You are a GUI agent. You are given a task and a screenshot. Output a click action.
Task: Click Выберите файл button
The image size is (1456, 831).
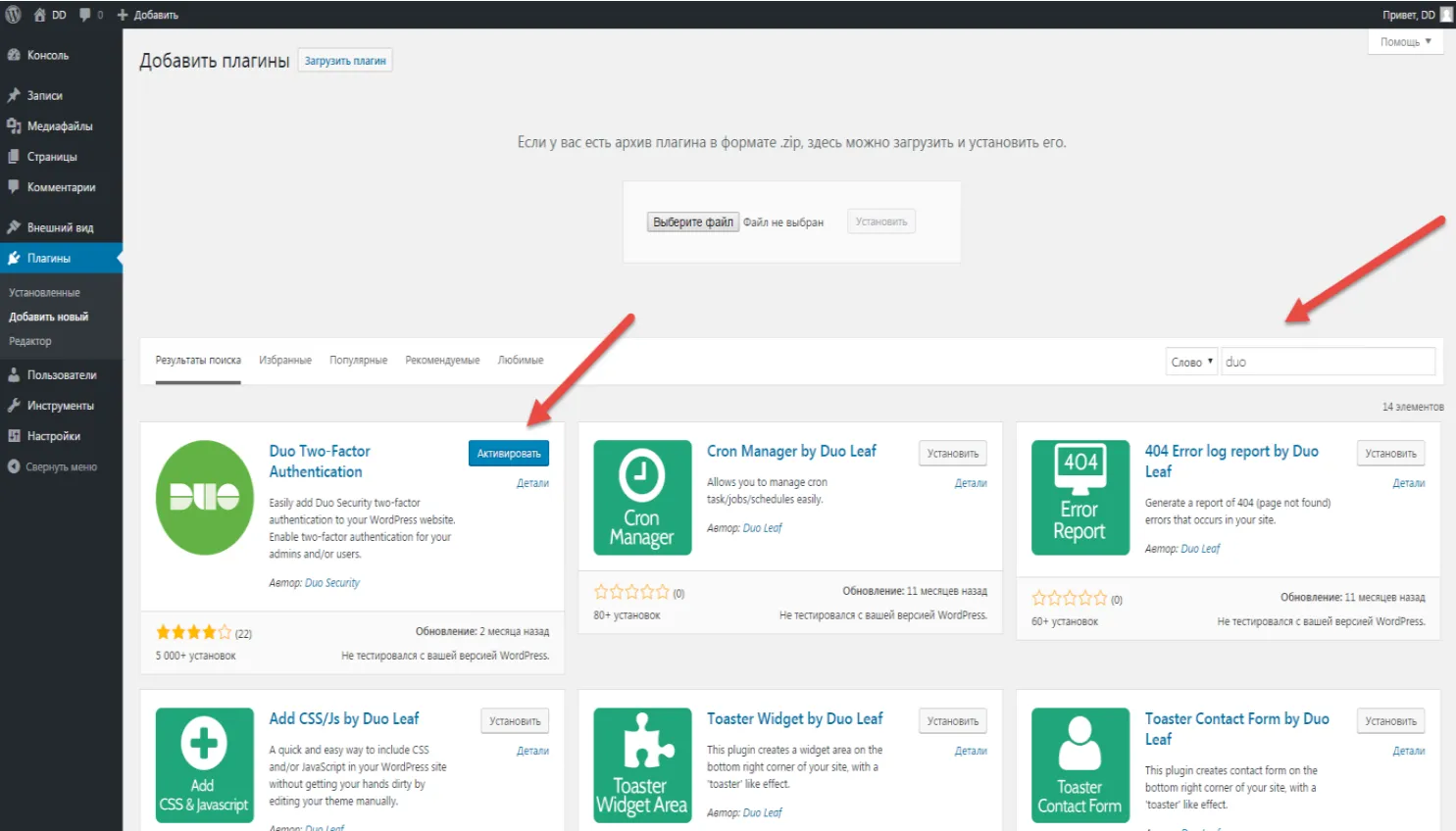pyautogui.click(x=693, y=222)
